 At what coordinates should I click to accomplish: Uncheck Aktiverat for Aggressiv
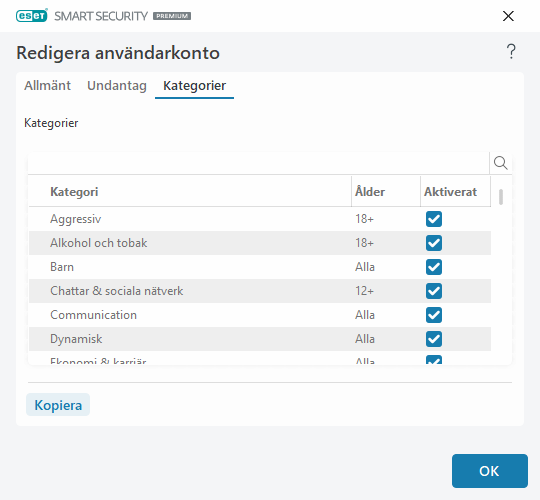coord(434,219)
